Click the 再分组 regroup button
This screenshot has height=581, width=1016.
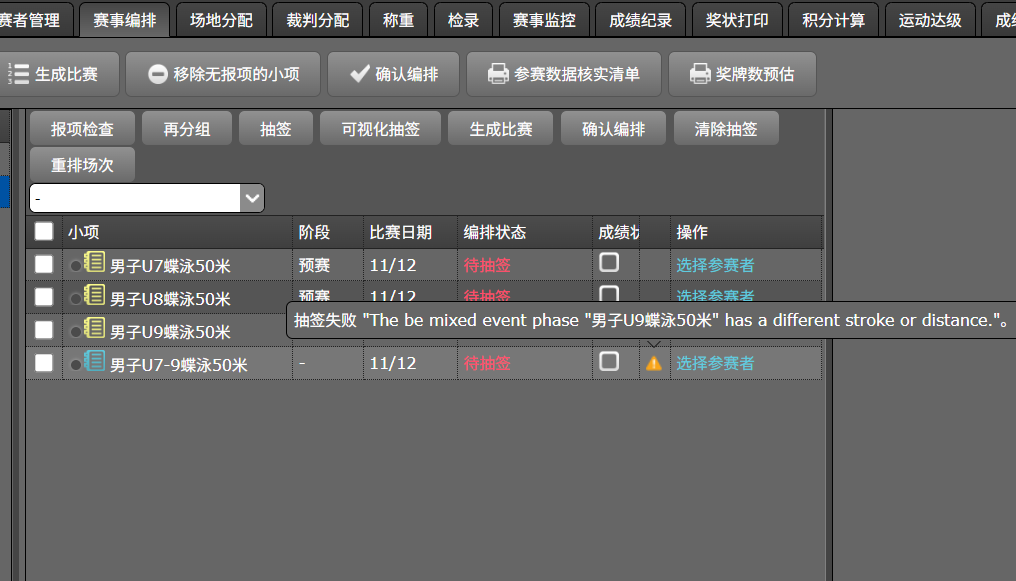(186, 128)
